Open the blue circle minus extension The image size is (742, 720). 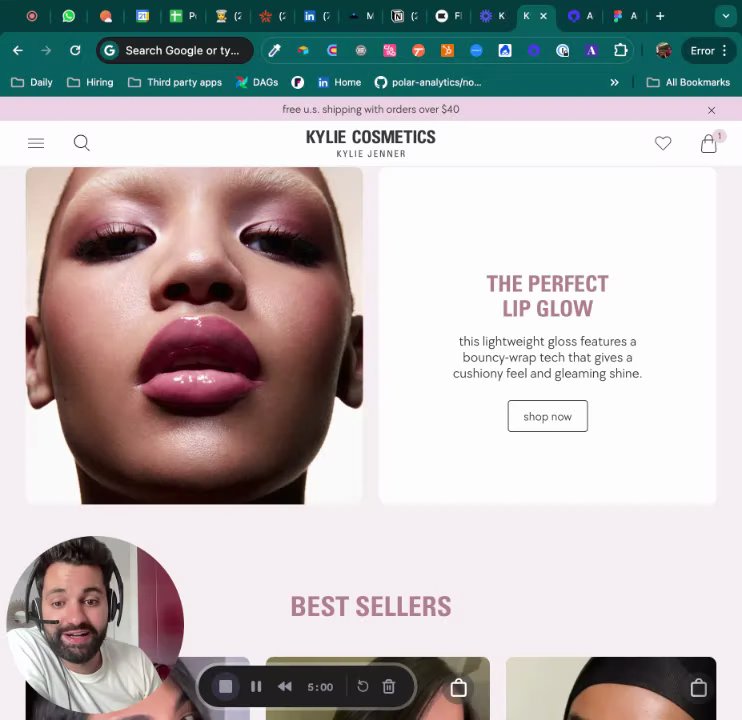pyautogui.click(x=476, y=50)
